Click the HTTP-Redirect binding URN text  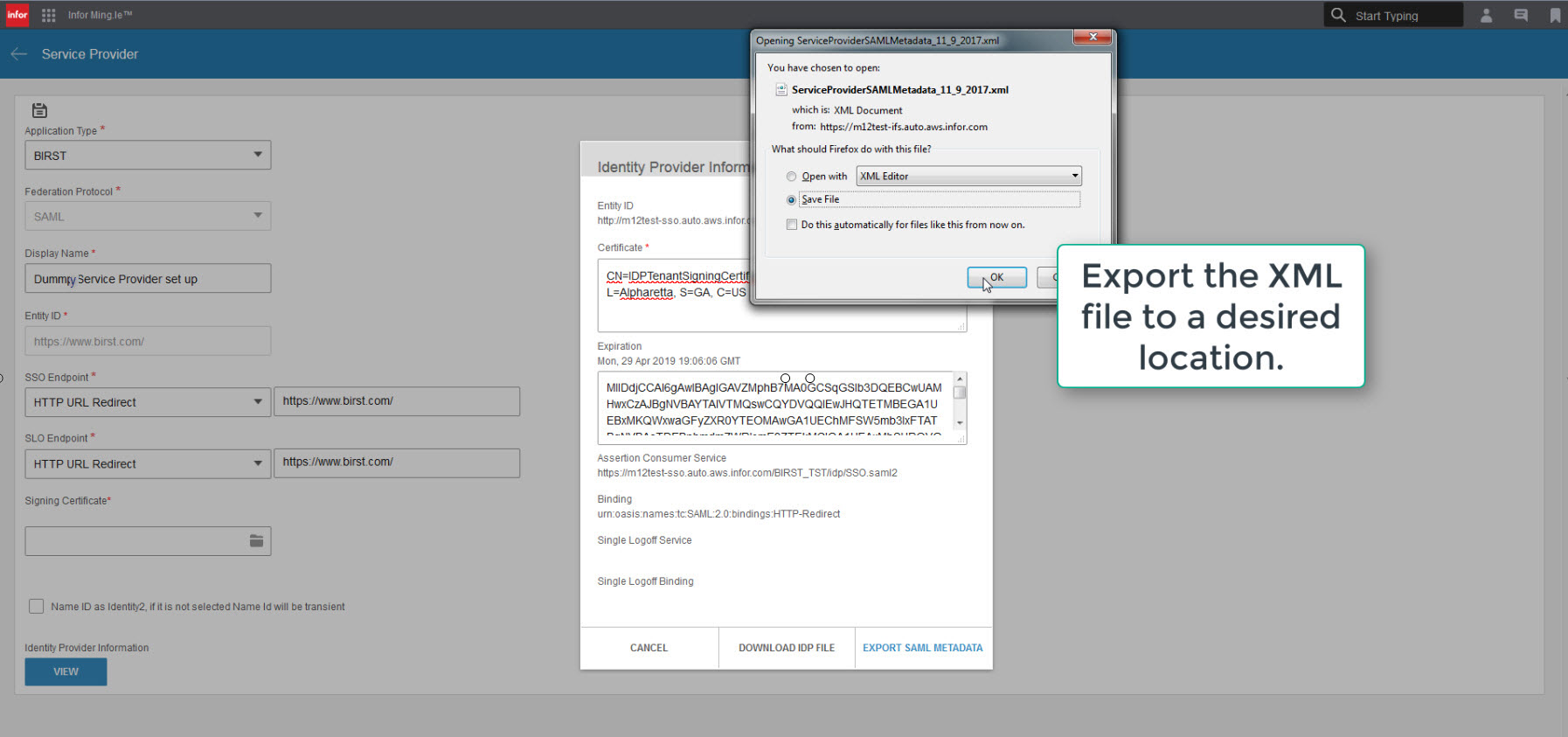click(718, 514)
